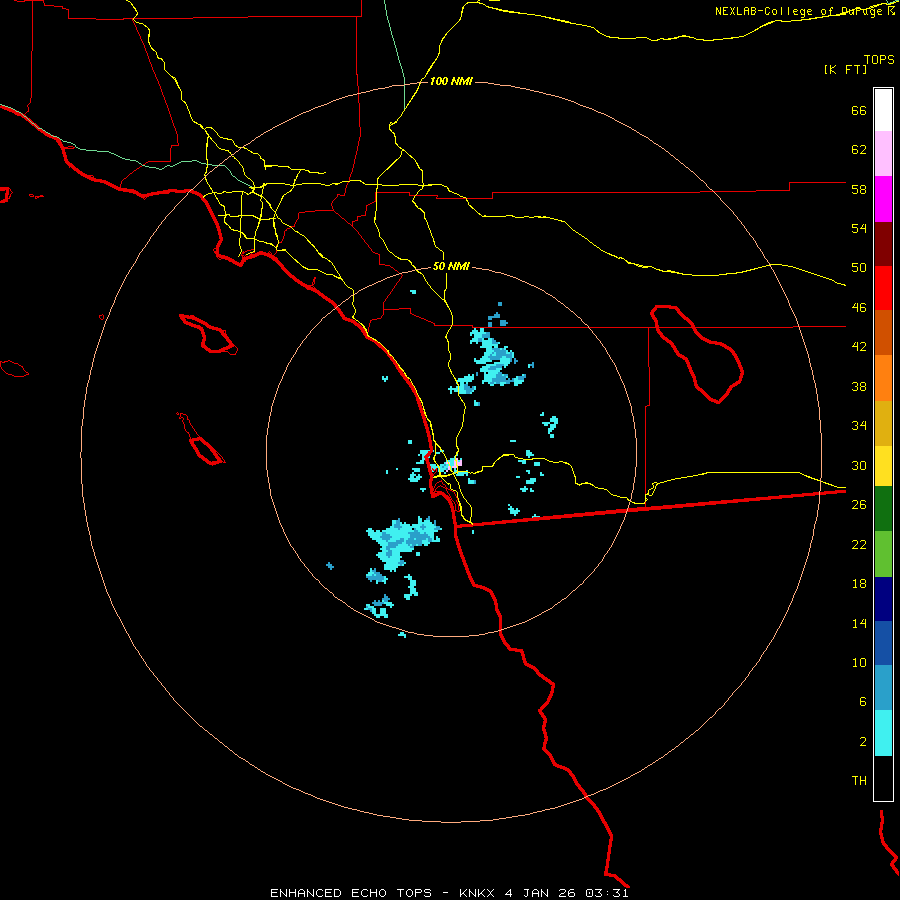This screenshot has width=900, height=900.
Task: Click the TH threshold label
Action: click(x=859, y=780)
